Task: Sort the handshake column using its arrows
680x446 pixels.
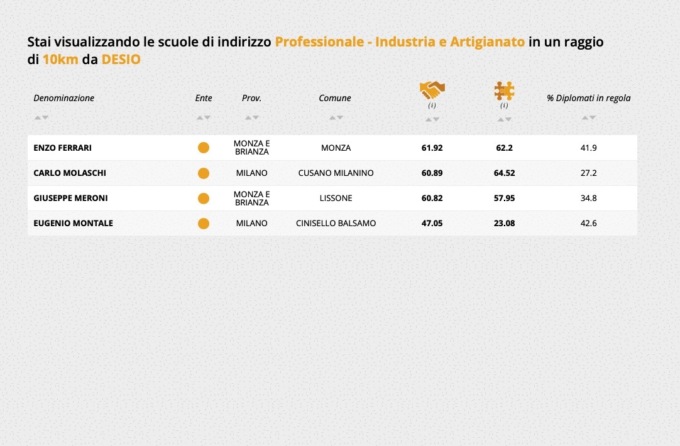Action: tap(432, 119)
